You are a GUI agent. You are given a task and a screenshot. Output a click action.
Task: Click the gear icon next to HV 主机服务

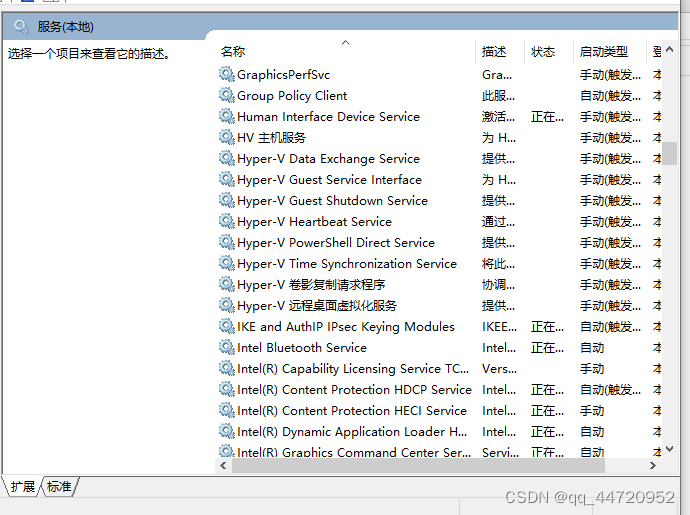(x=227, y=137)
